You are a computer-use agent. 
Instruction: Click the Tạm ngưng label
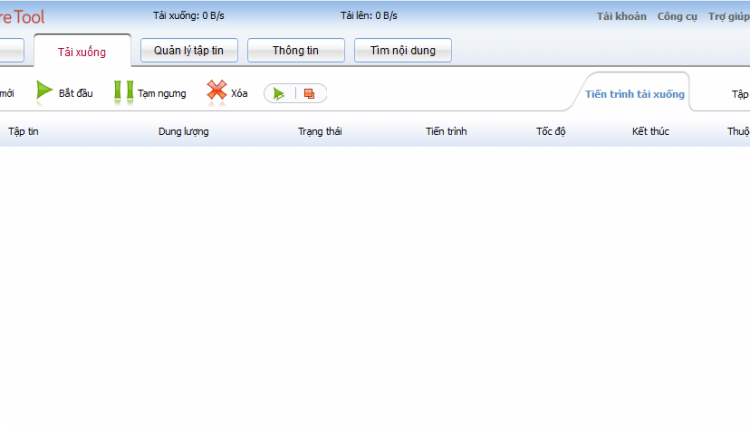click(x=162, y=93)
